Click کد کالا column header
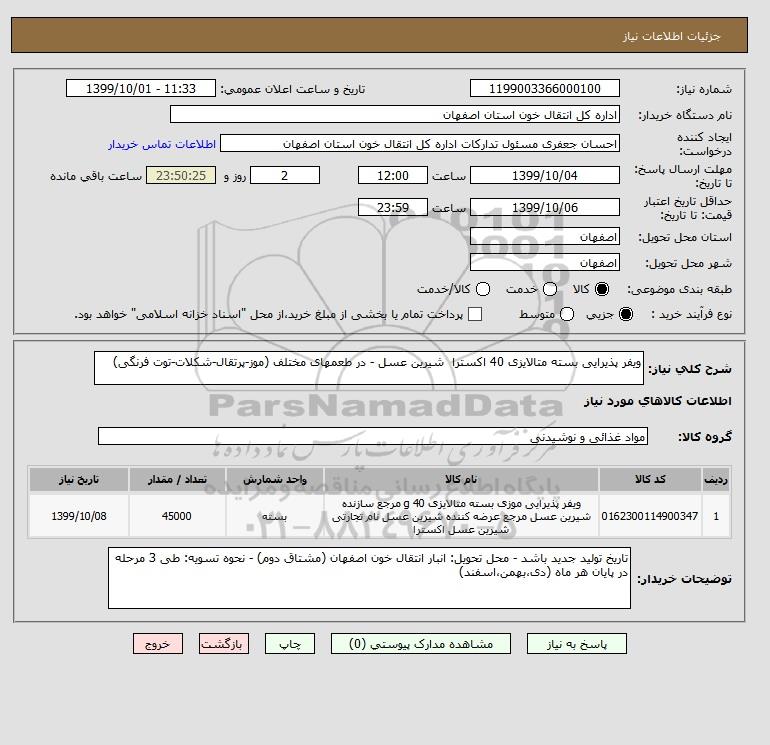The width and height of the screenshot is (770, 745). click(x=650, y=479)
